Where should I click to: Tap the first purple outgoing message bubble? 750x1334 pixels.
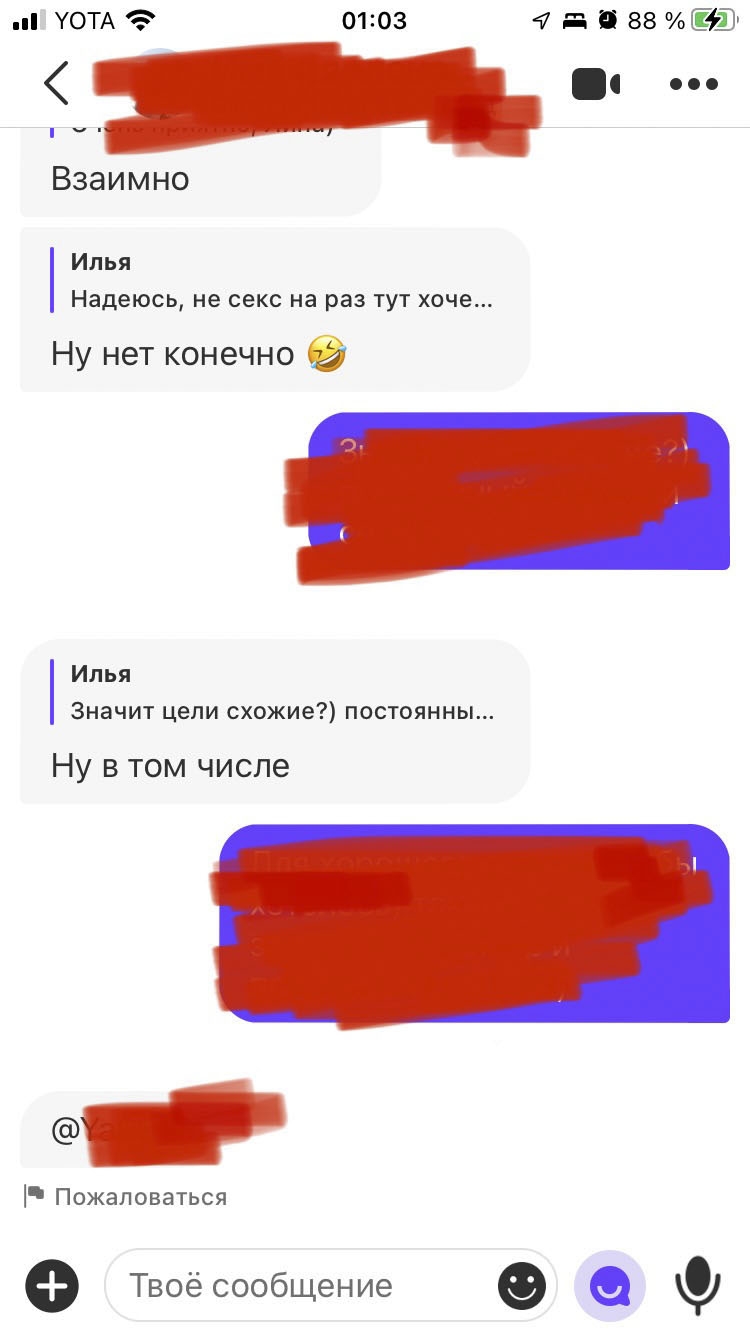click(x=519, y=491)
